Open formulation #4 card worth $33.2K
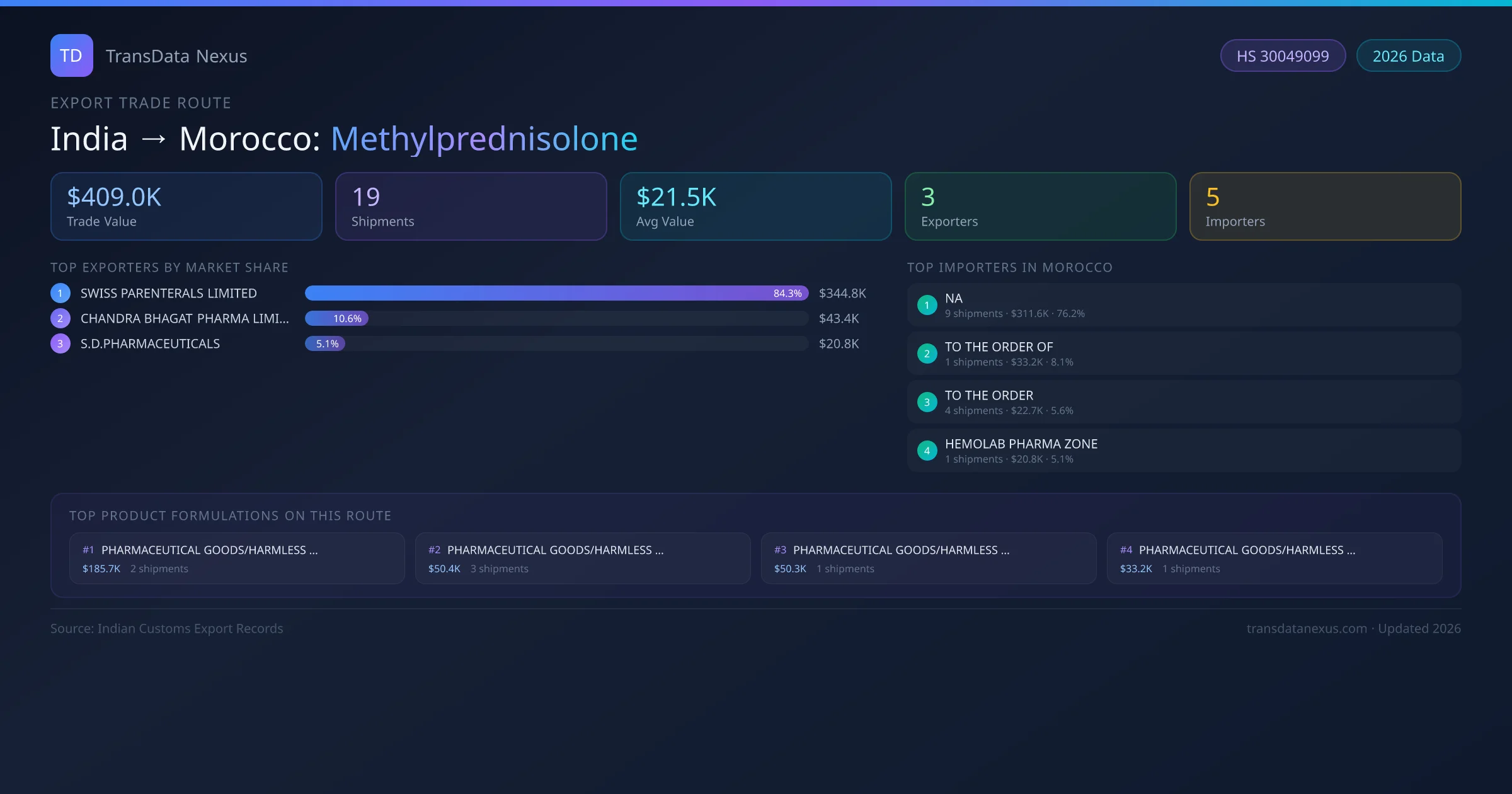The image size is (1512, 794). (x=1274, y=558)
